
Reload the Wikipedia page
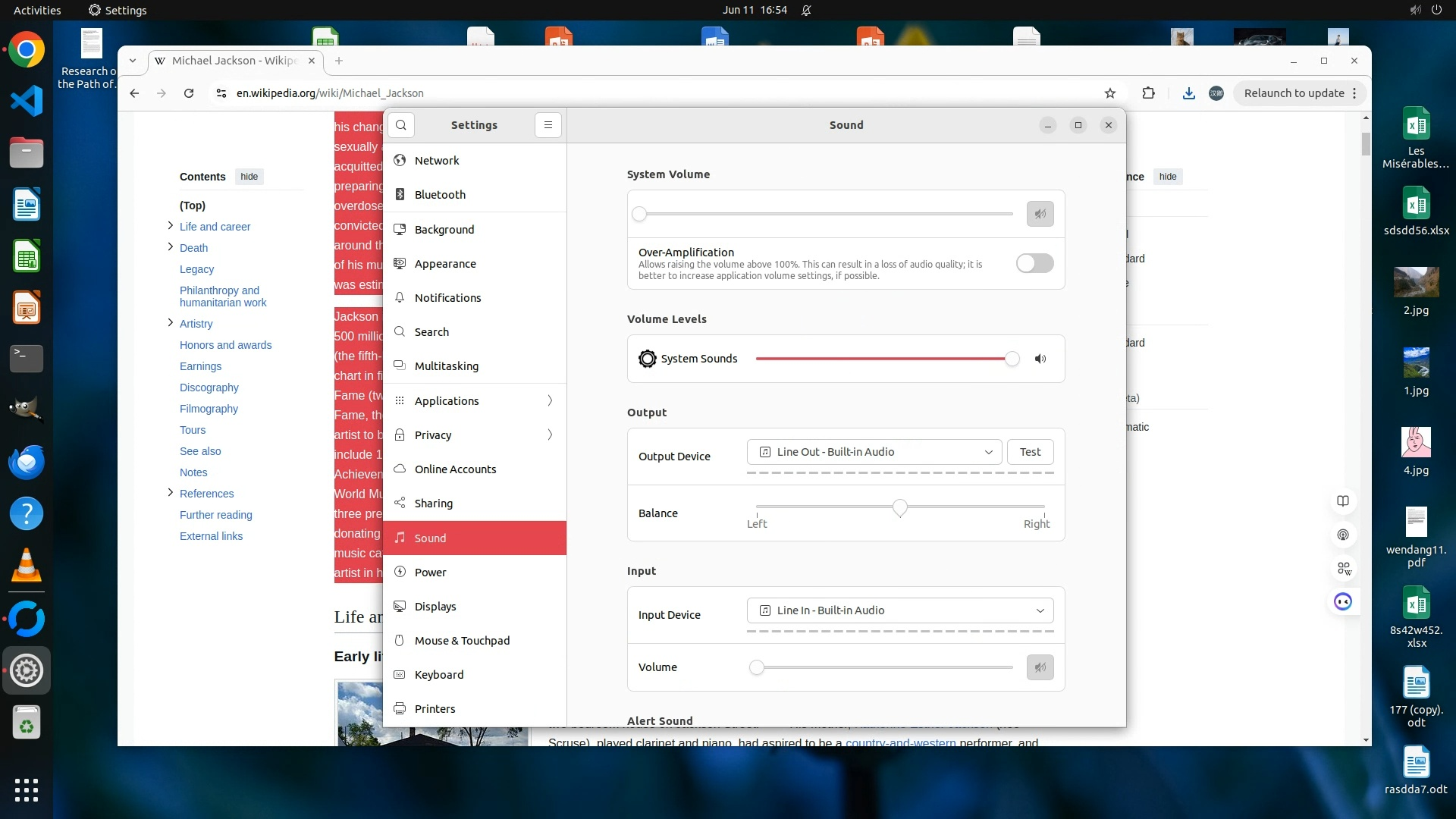(x=189, y=93)
